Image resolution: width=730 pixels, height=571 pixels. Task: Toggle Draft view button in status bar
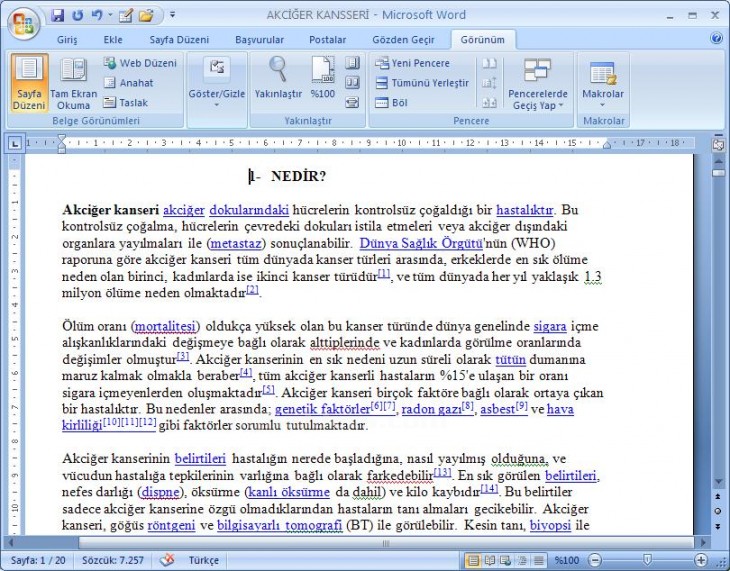(x=539, y=560)
